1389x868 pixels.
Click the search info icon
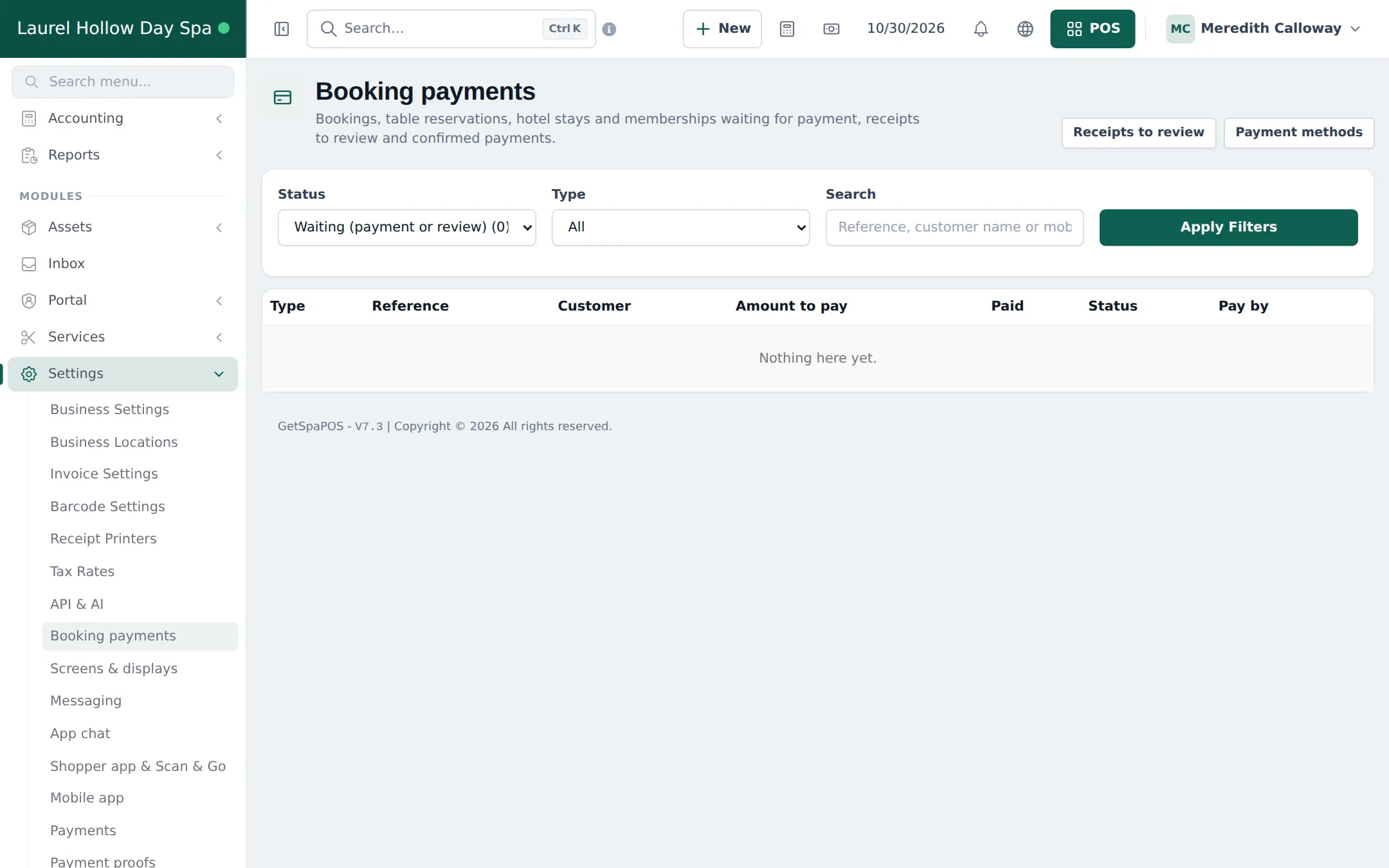pyautogui.click(x=609, y=29)
